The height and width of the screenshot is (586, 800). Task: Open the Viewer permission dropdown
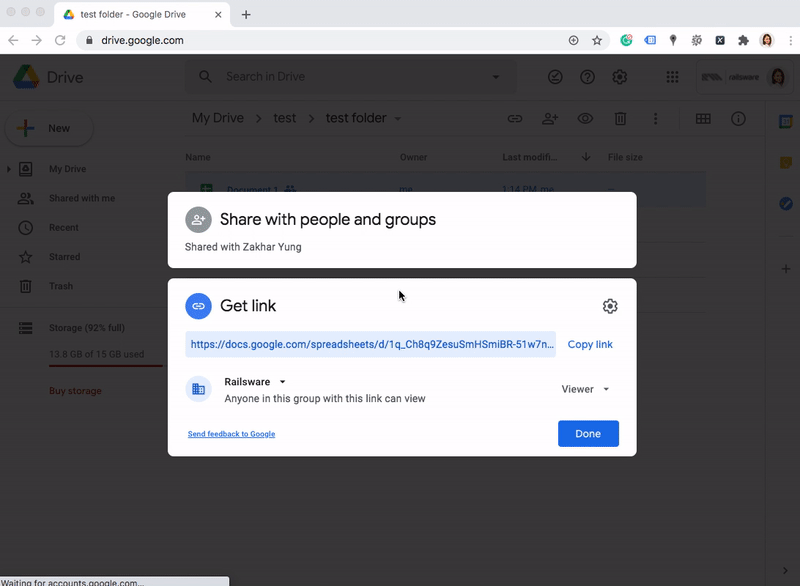584,390
